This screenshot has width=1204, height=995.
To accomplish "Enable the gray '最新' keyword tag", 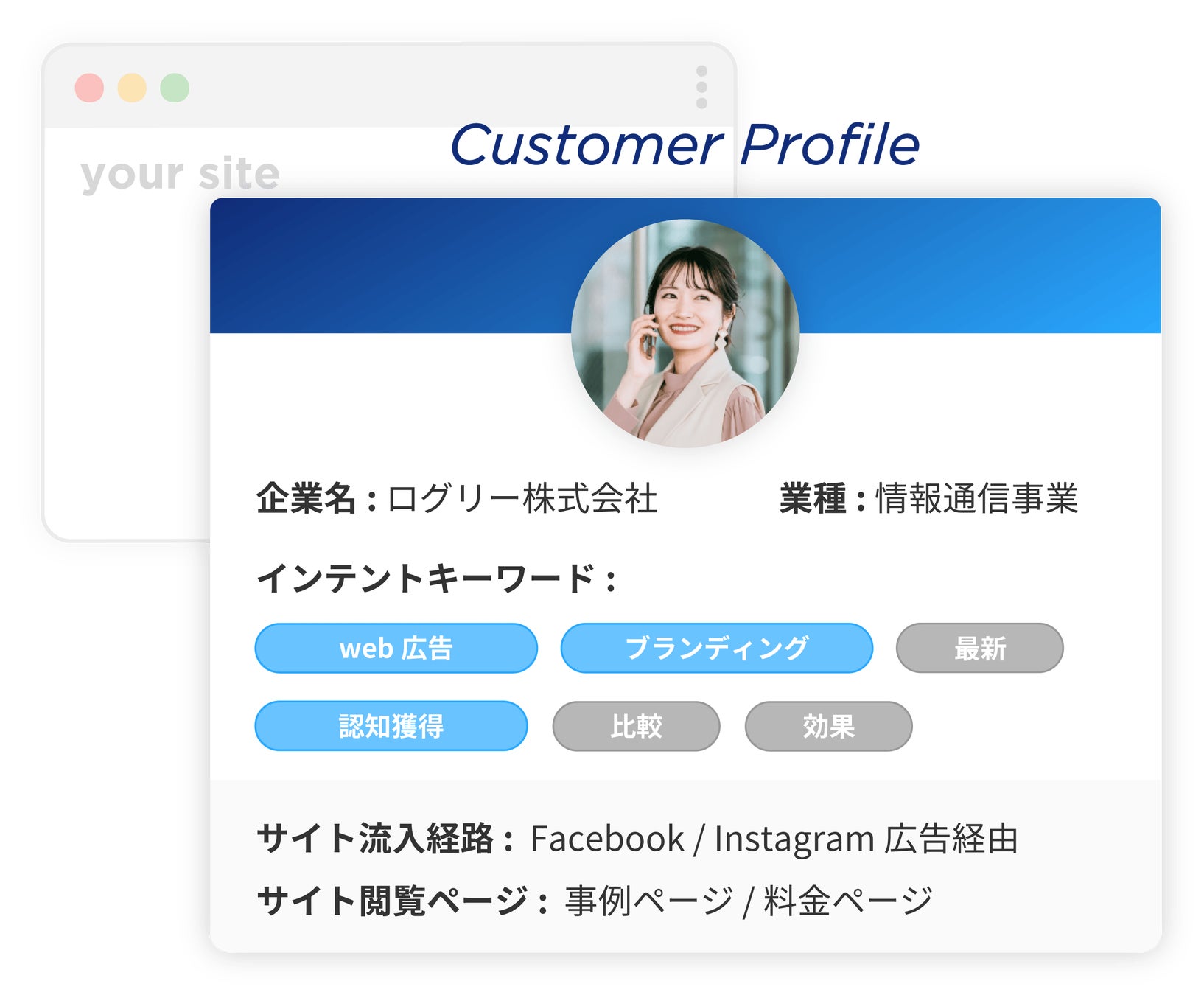I will (x=979, y=648).
